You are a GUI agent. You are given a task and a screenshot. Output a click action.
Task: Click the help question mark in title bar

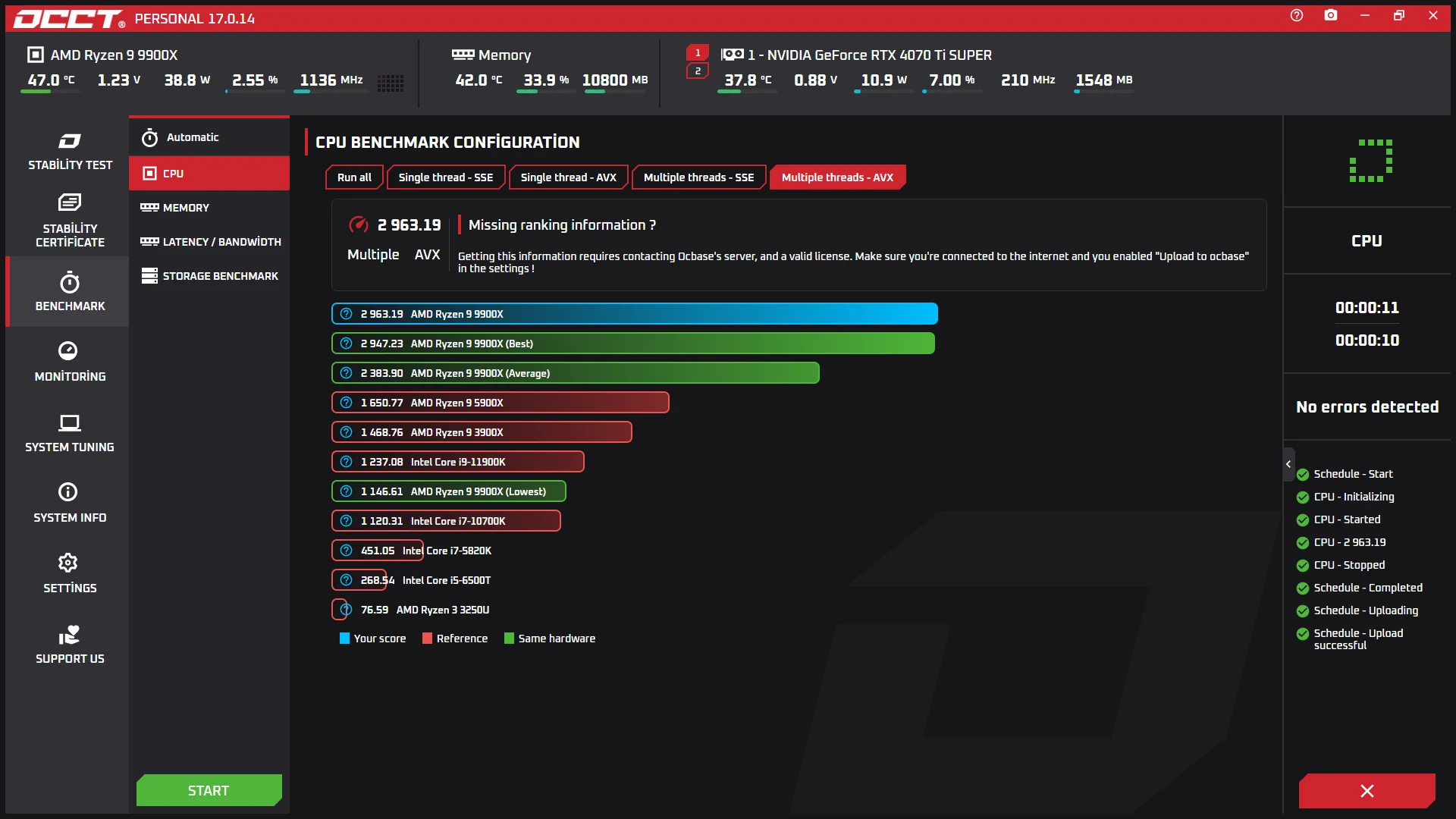[1297, 15]
